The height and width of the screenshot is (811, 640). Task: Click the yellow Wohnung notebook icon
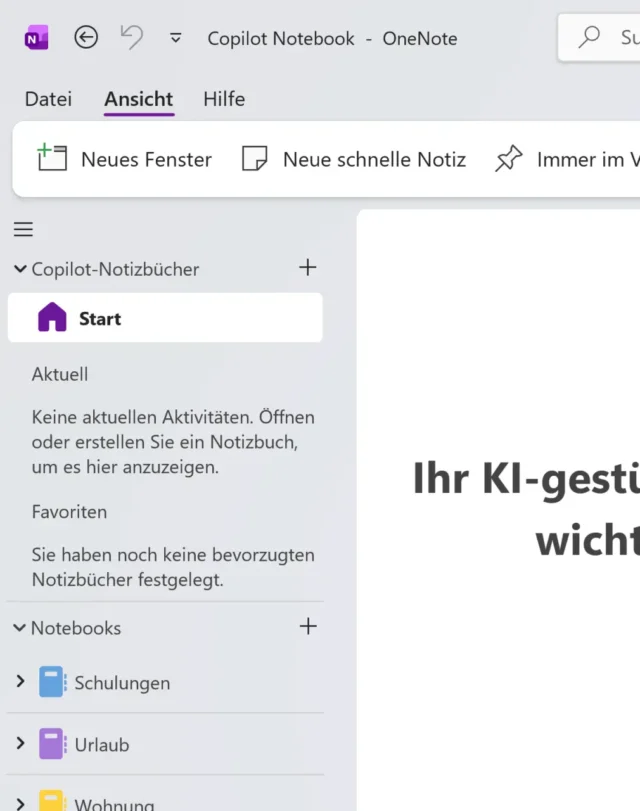click(x=53, y=801)
